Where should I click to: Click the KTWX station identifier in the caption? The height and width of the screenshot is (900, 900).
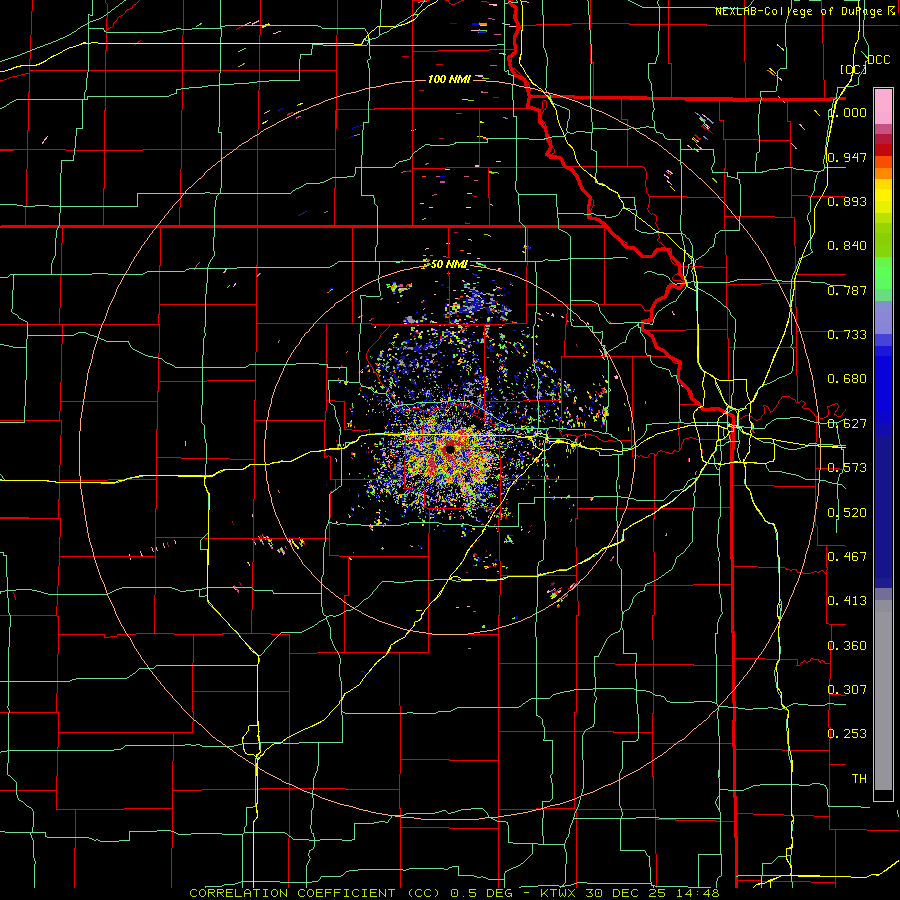[x=557, y=893]
